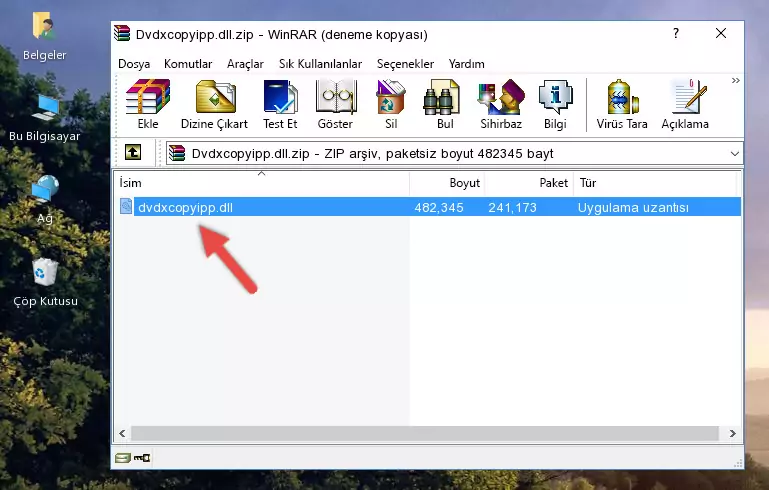Show archive Bilgi information
Viewport: 769px width, 490px height.
tap(555, 104)
